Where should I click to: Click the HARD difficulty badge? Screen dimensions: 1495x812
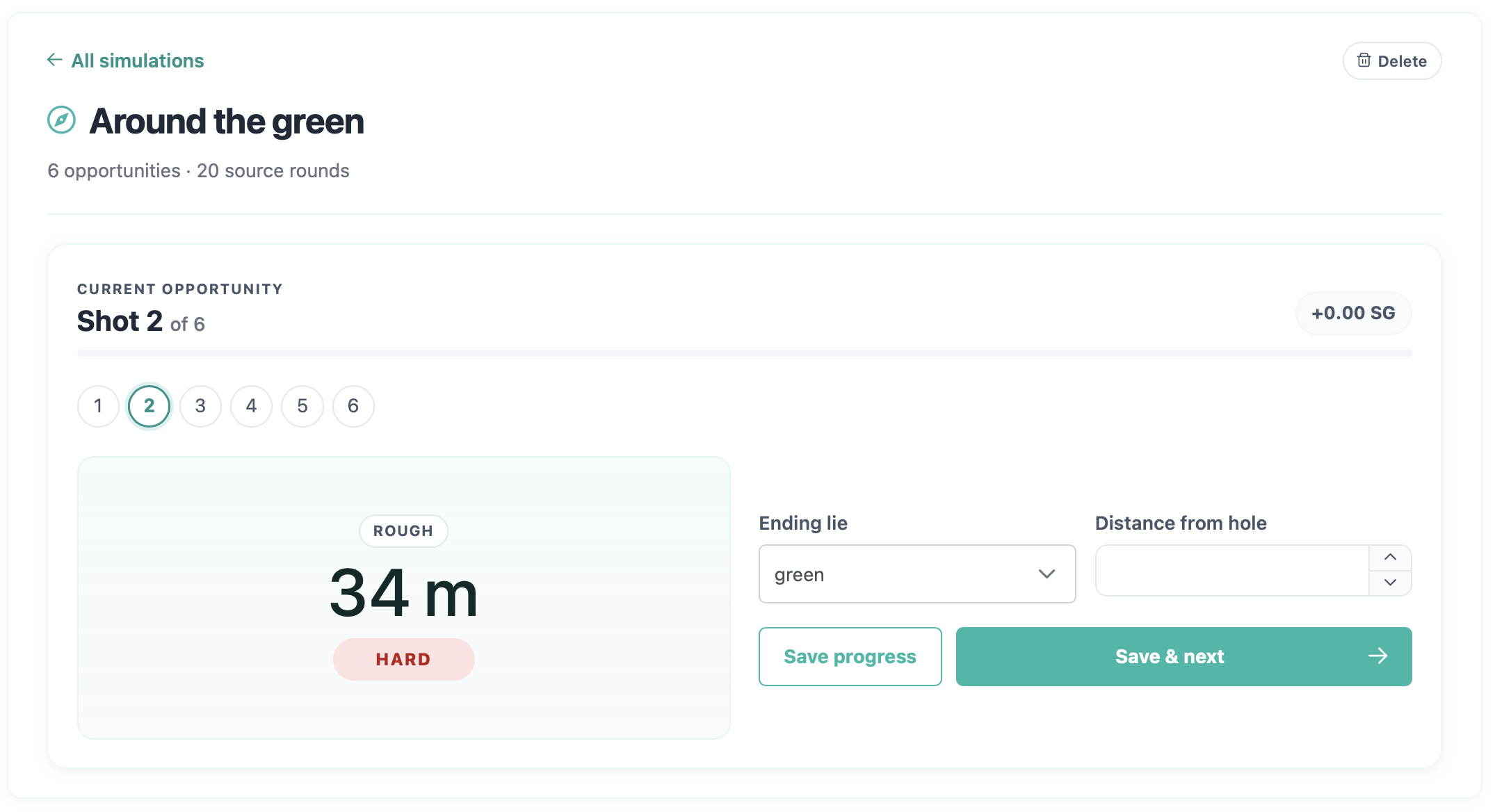coord(403,659)
